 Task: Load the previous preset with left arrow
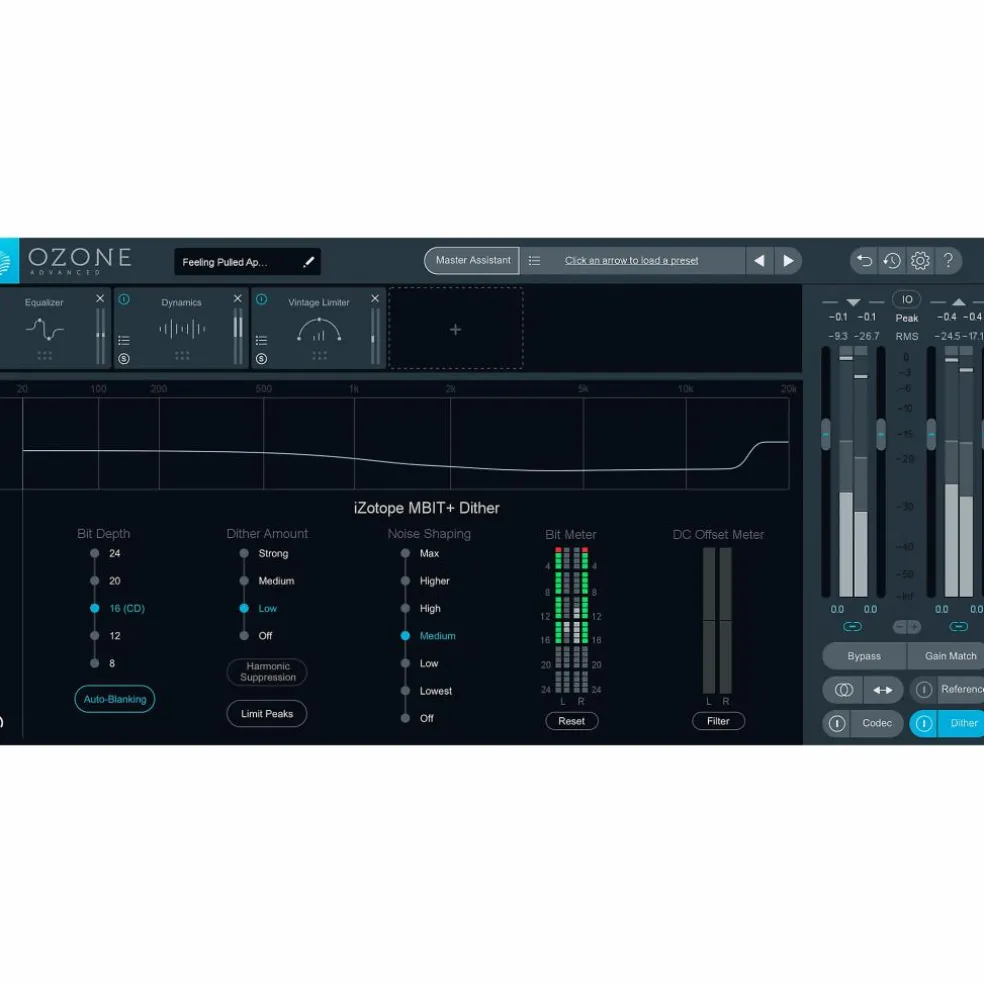tap(759, 260)
